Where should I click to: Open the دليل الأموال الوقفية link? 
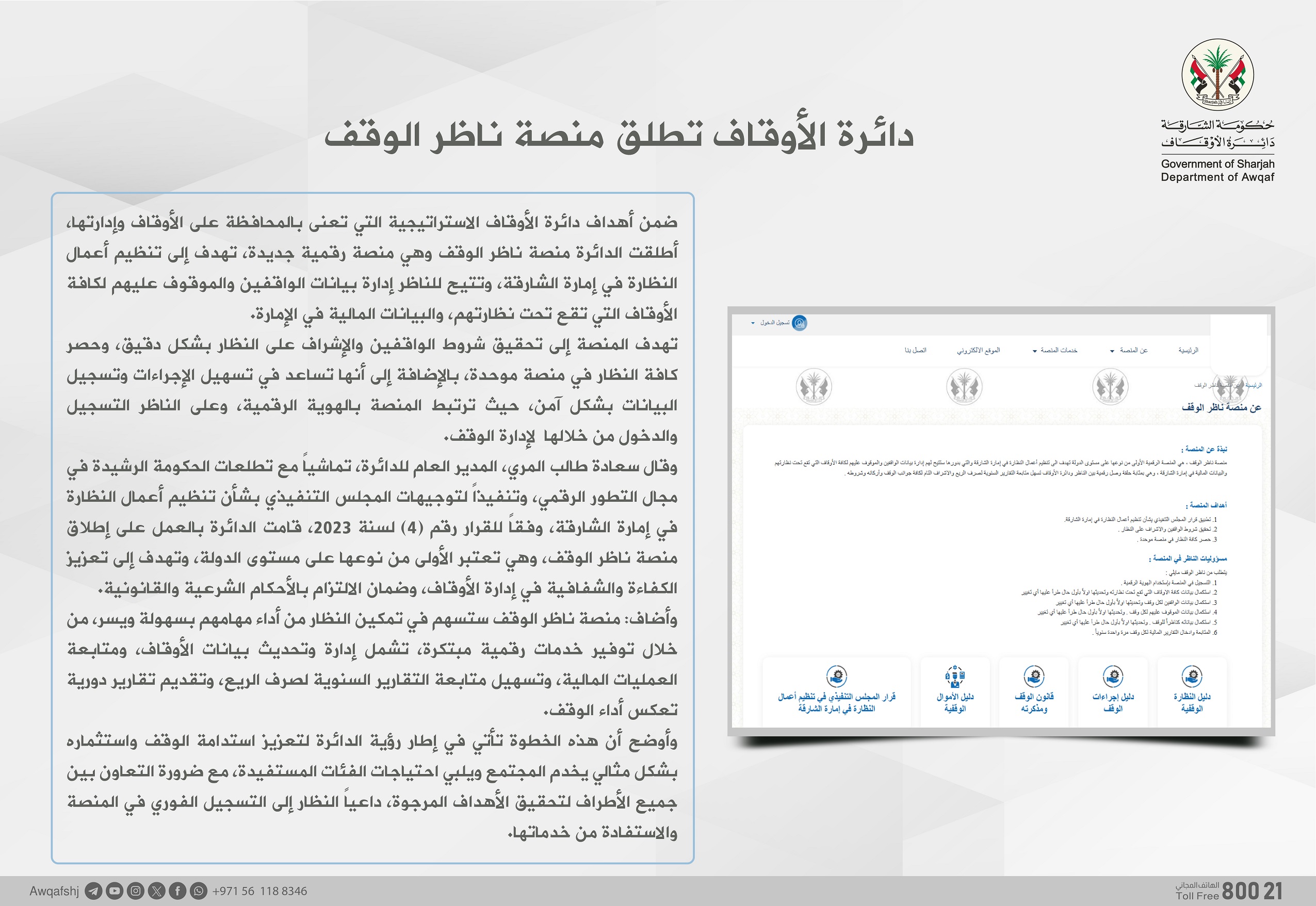tap(955, 702)
